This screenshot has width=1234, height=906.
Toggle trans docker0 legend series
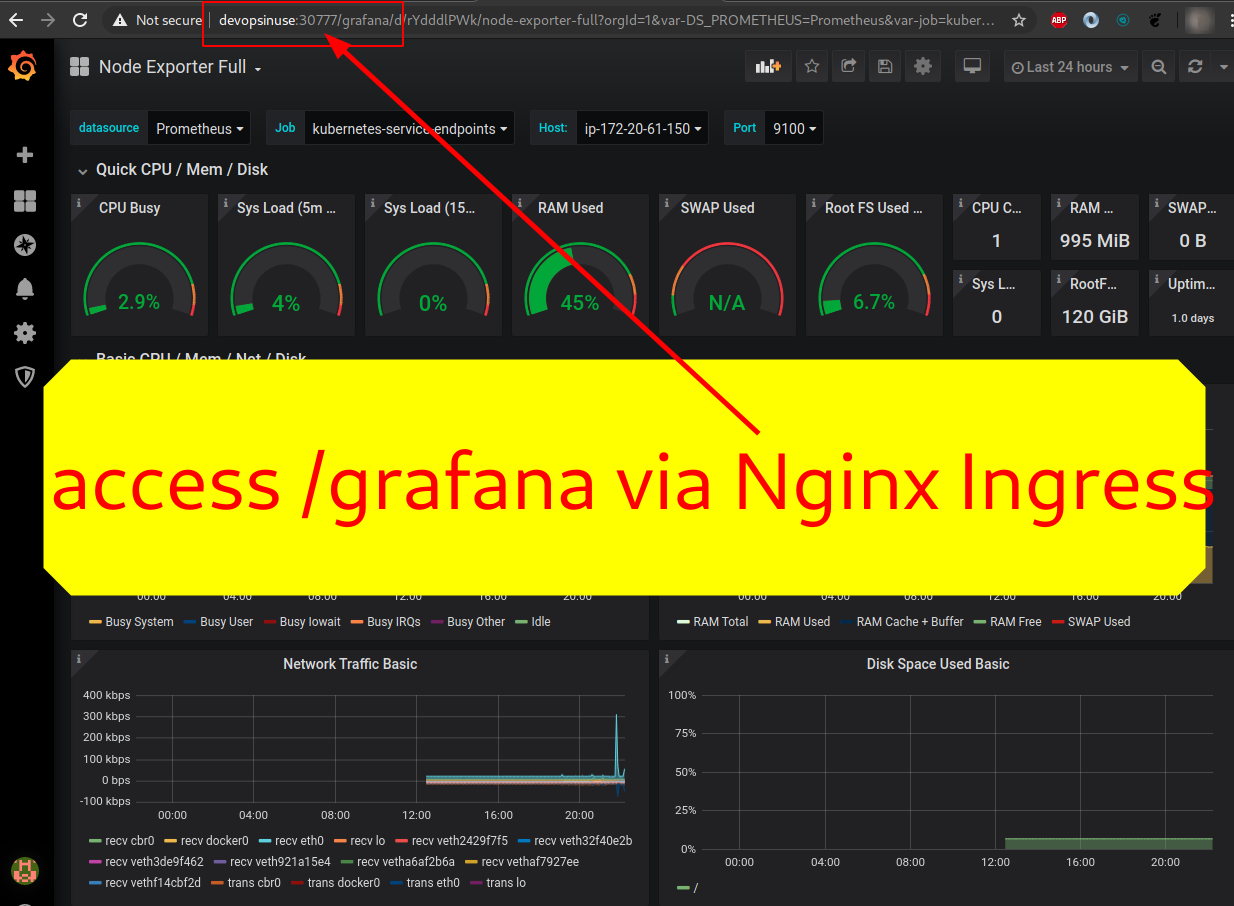coord(344,883)
